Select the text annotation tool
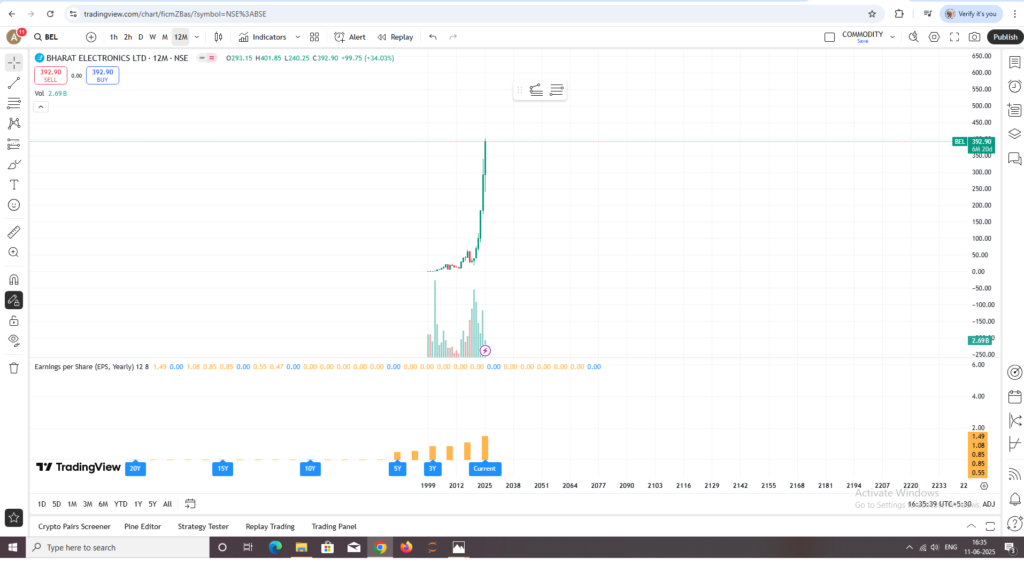Screen dimensions: 1024x574 [x=14, y=185]
